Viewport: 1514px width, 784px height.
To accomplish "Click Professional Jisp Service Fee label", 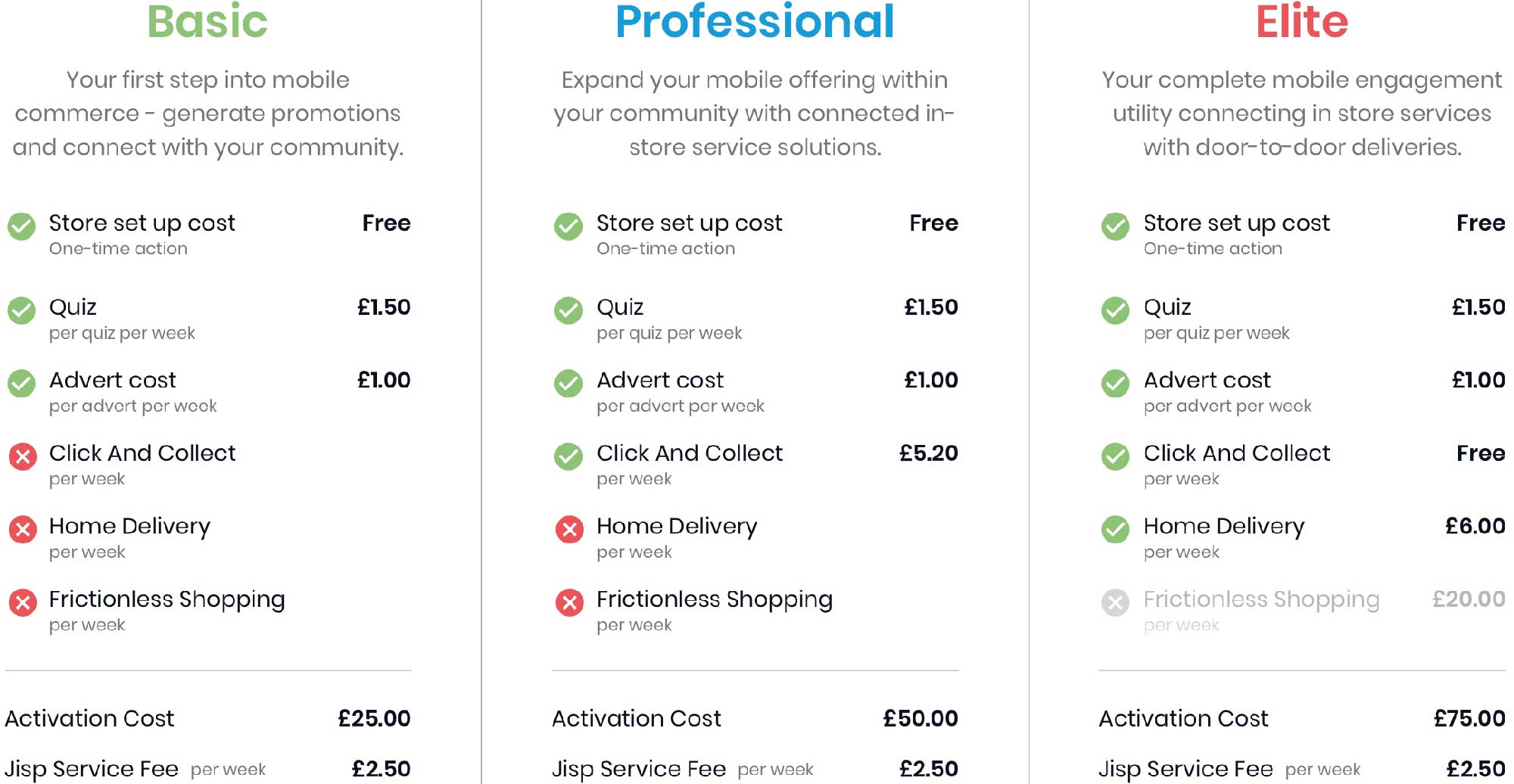I will (639, 769).
